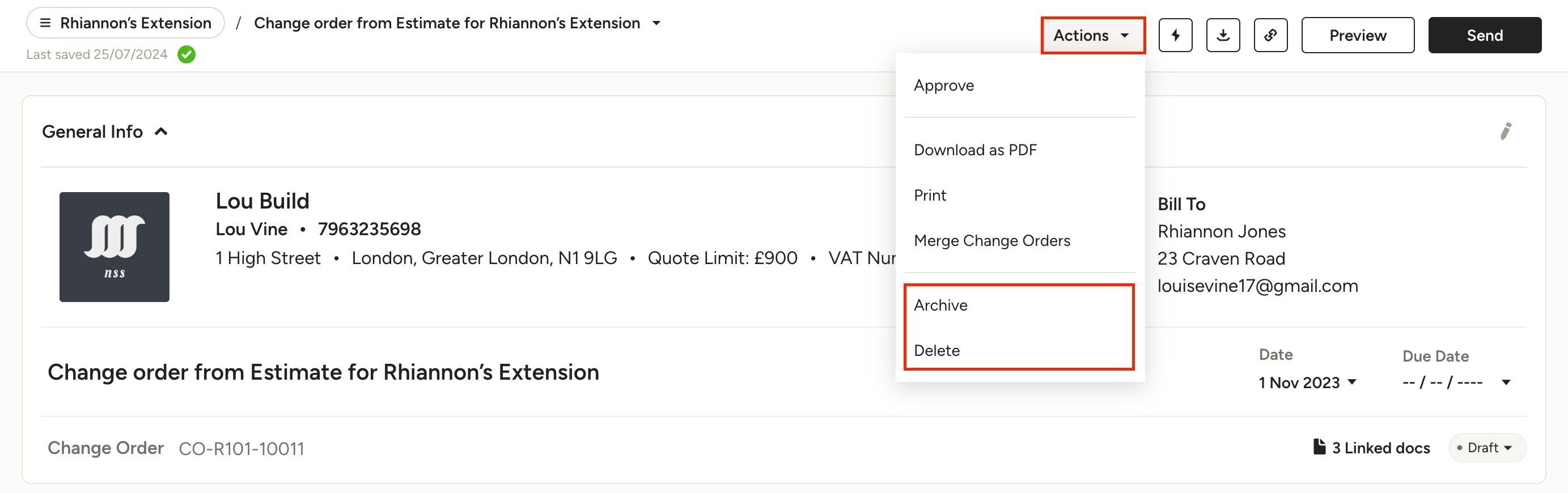Click the Preview button
Screen dimensions: 1568x493
click(1357, 35)
